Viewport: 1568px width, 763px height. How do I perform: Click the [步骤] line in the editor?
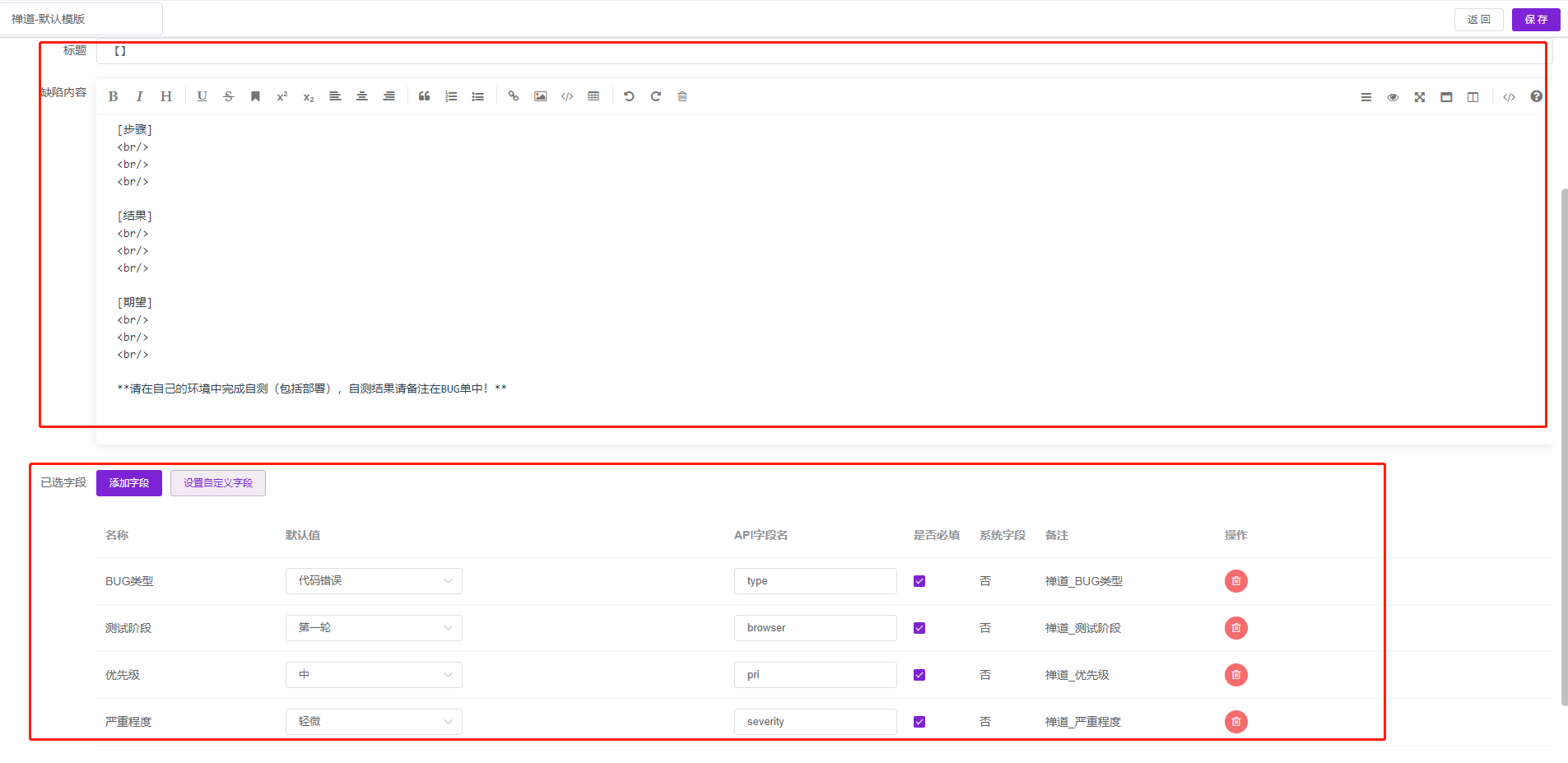click(135, 129)
